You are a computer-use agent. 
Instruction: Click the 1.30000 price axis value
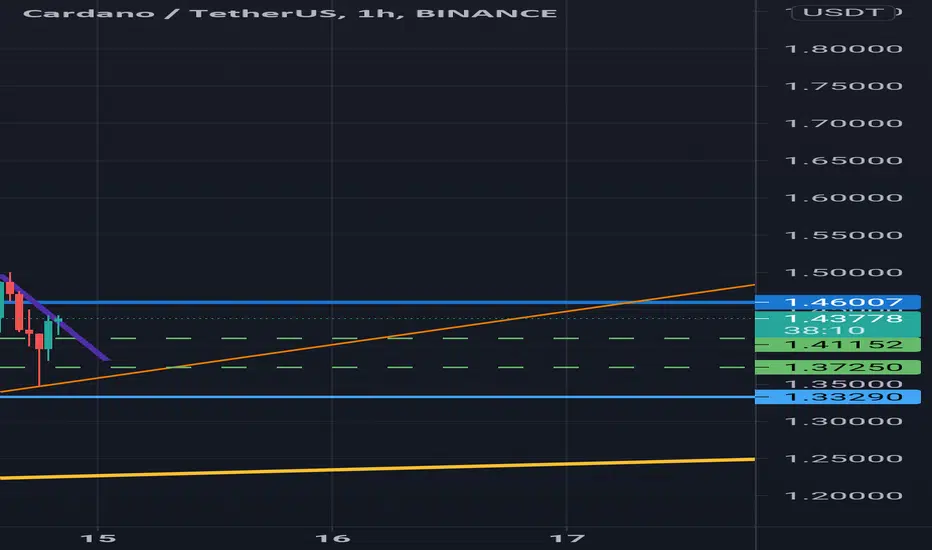tap(843, 422)
